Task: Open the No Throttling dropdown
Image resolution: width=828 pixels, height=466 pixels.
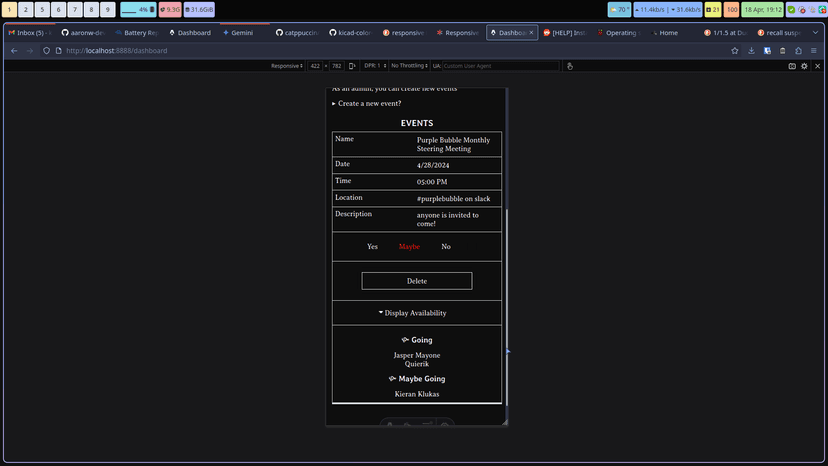Action: (409, 66)
